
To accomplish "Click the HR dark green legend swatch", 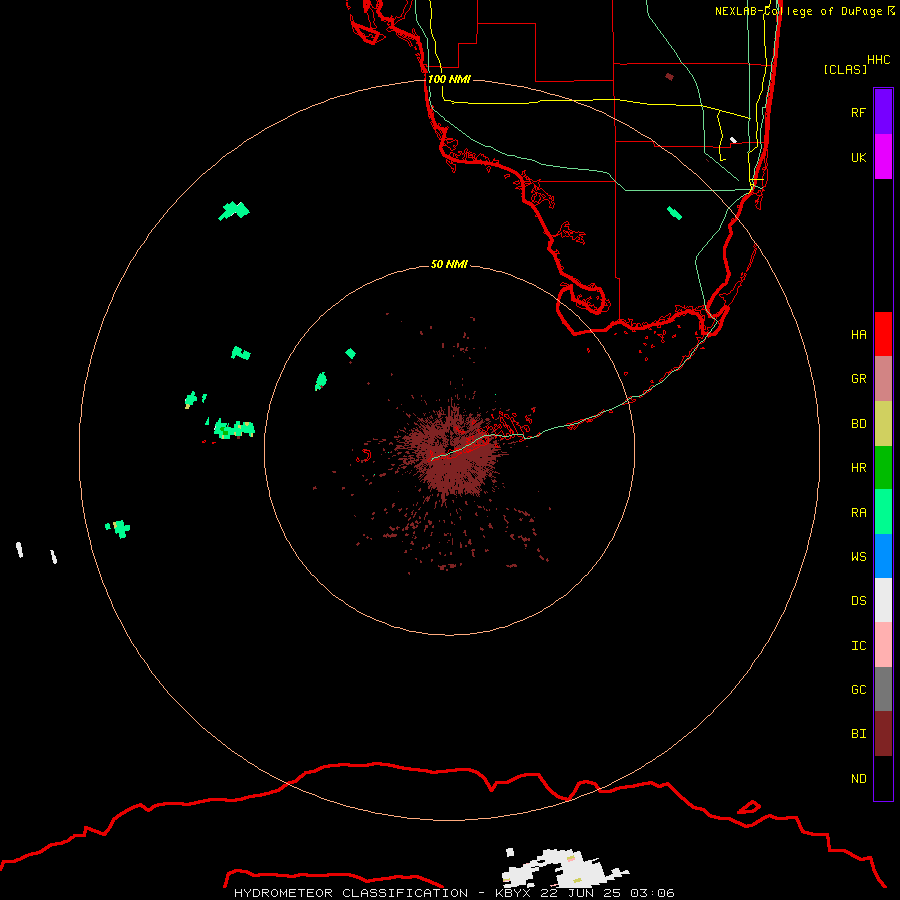I will pyautogui.click(x=883, y=468).
